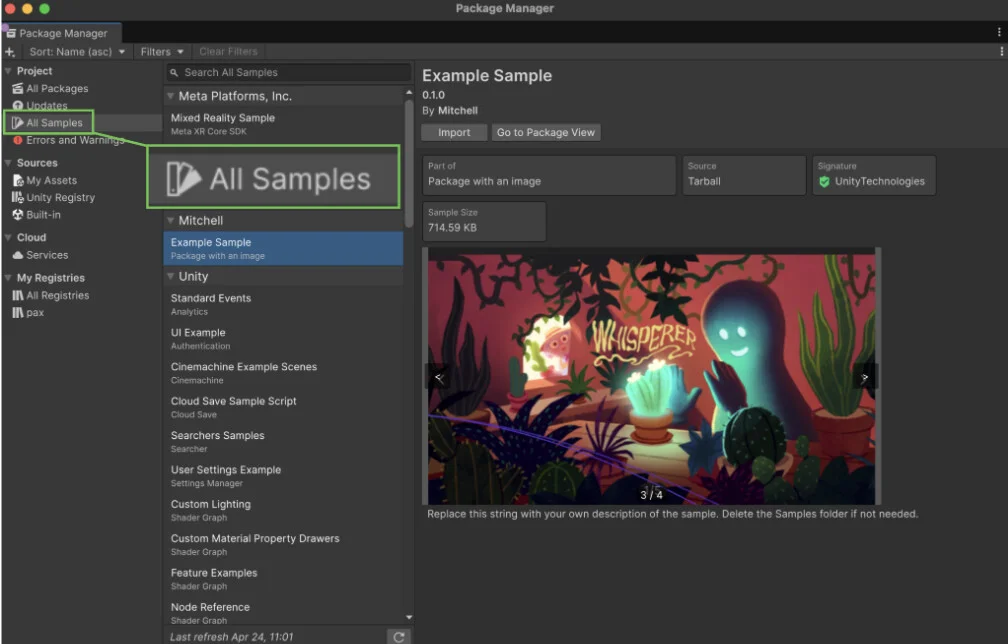Click the sample list scroll down arrow
Image resolution: width=1008 pixels, height=644 pixels.
pyautogui.click(x=409, y=618)
